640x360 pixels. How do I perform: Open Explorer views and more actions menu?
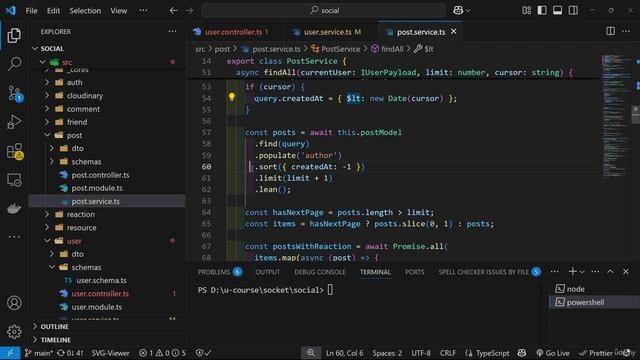click(172, 31)
